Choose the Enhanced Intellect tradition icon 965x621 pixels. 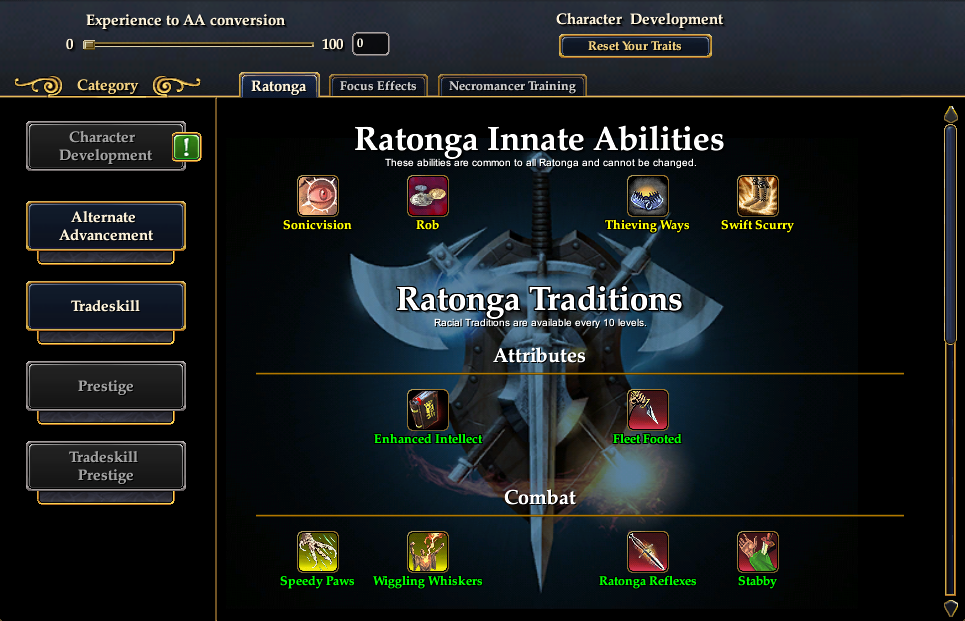[x=428, y=410]
